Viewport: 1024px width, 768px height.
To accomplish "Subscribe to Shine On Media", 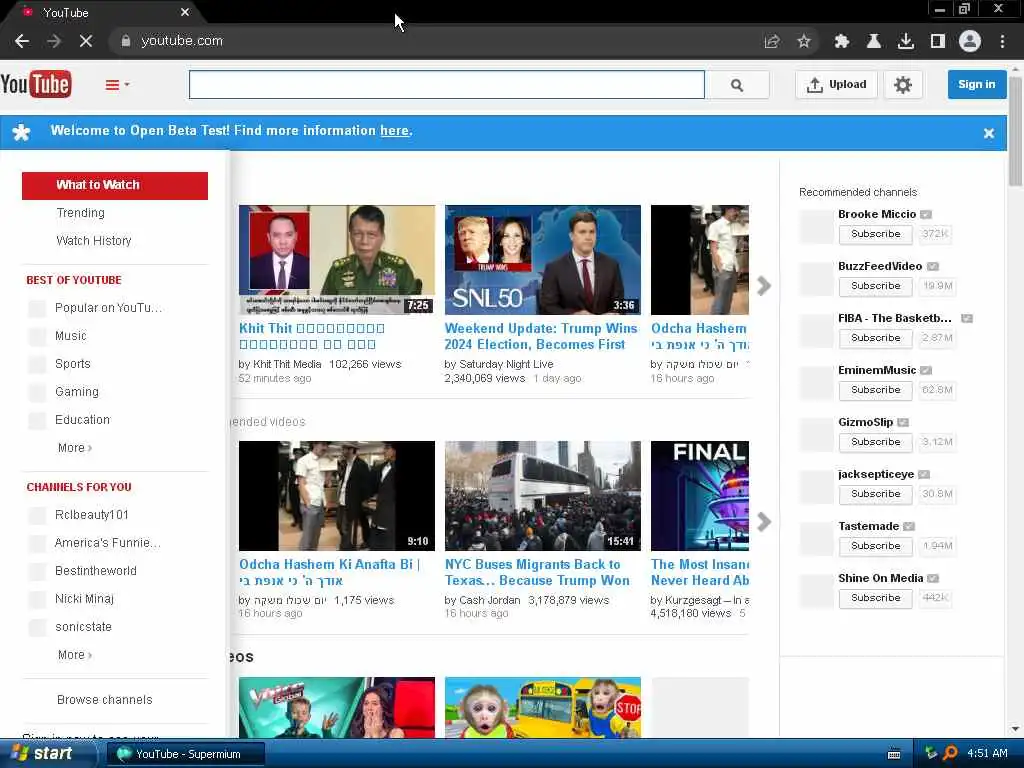I will [x=875, y=598].
